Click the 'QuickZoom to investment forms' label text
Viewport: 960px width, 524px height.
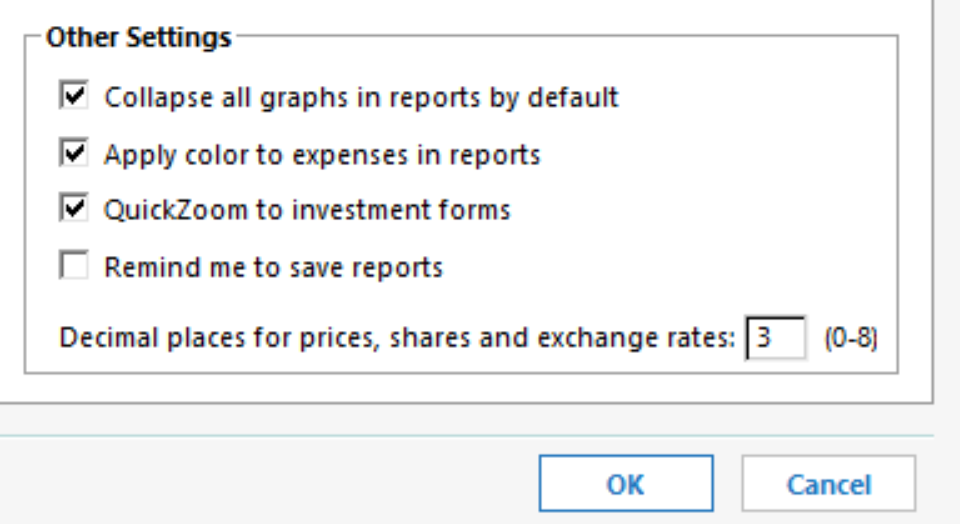pos(307,210)
